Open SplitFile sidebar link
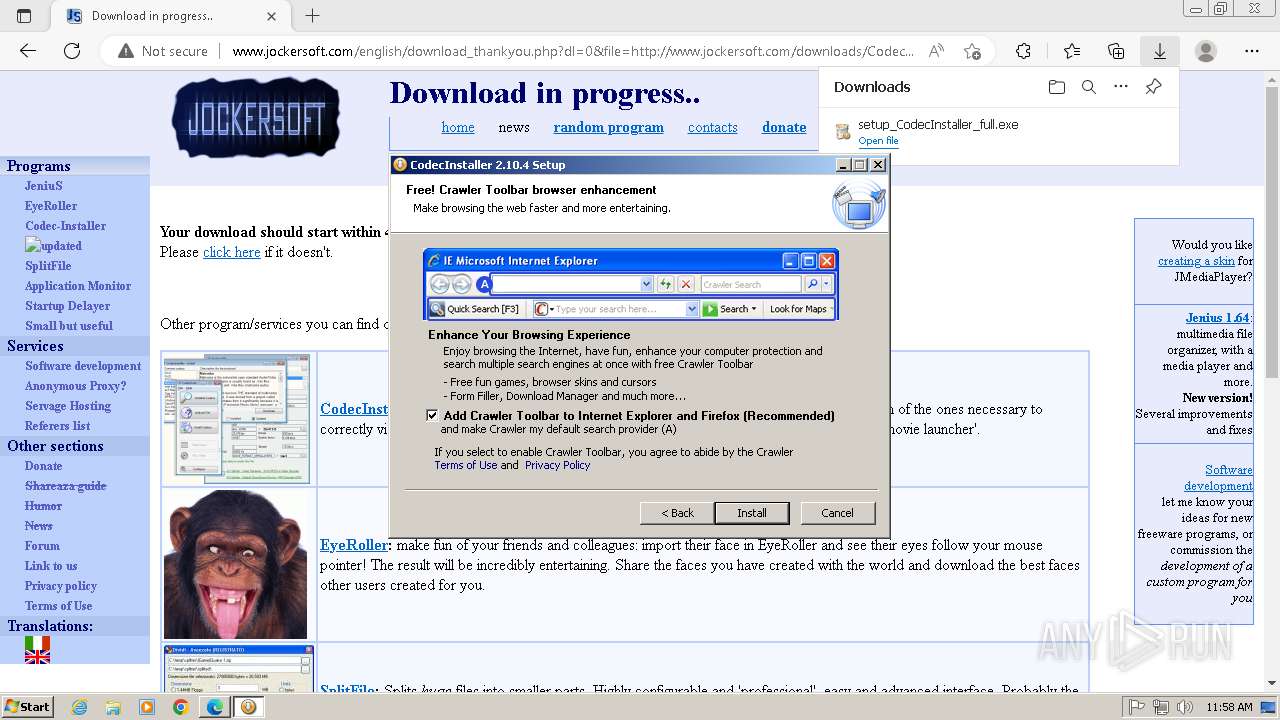This screenshot has width=1280, height=720. pos(48,266)
